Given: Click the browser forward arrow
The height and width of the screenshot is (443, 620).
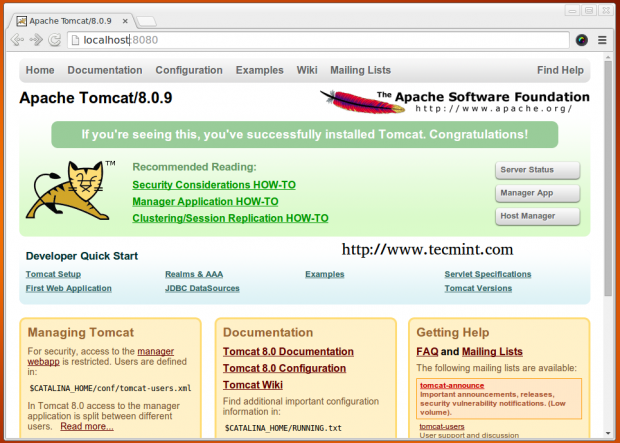Looking at the screenshot, I should [x=36, y=40].
